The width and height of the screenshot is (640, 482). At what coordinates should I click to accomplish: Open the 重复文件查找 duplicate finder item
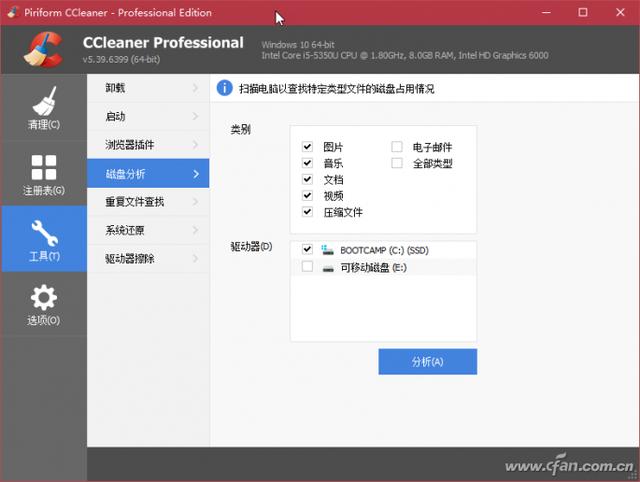[x=148, y=202]
